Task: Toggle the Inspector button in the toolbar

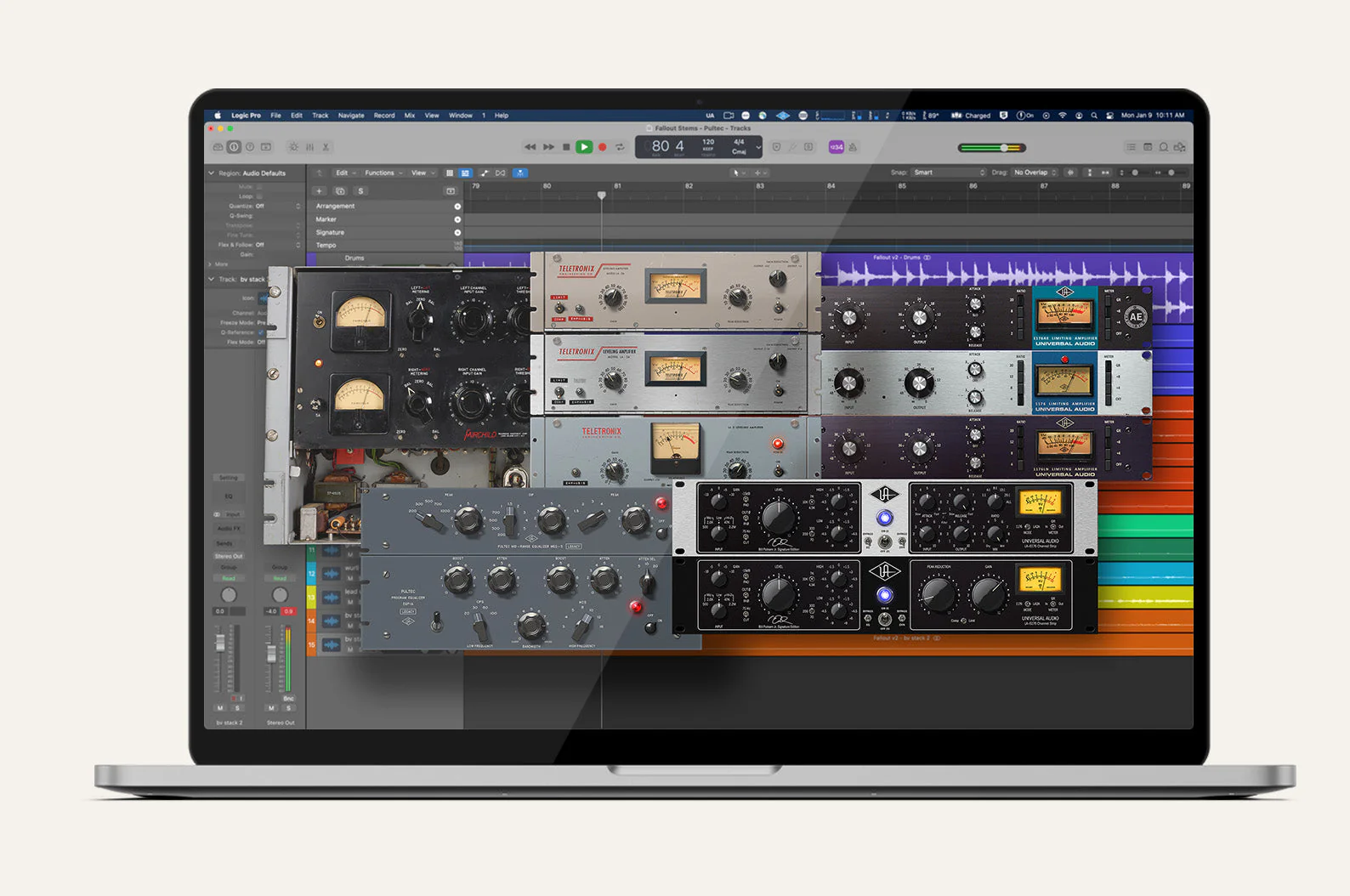Action: 234,147
